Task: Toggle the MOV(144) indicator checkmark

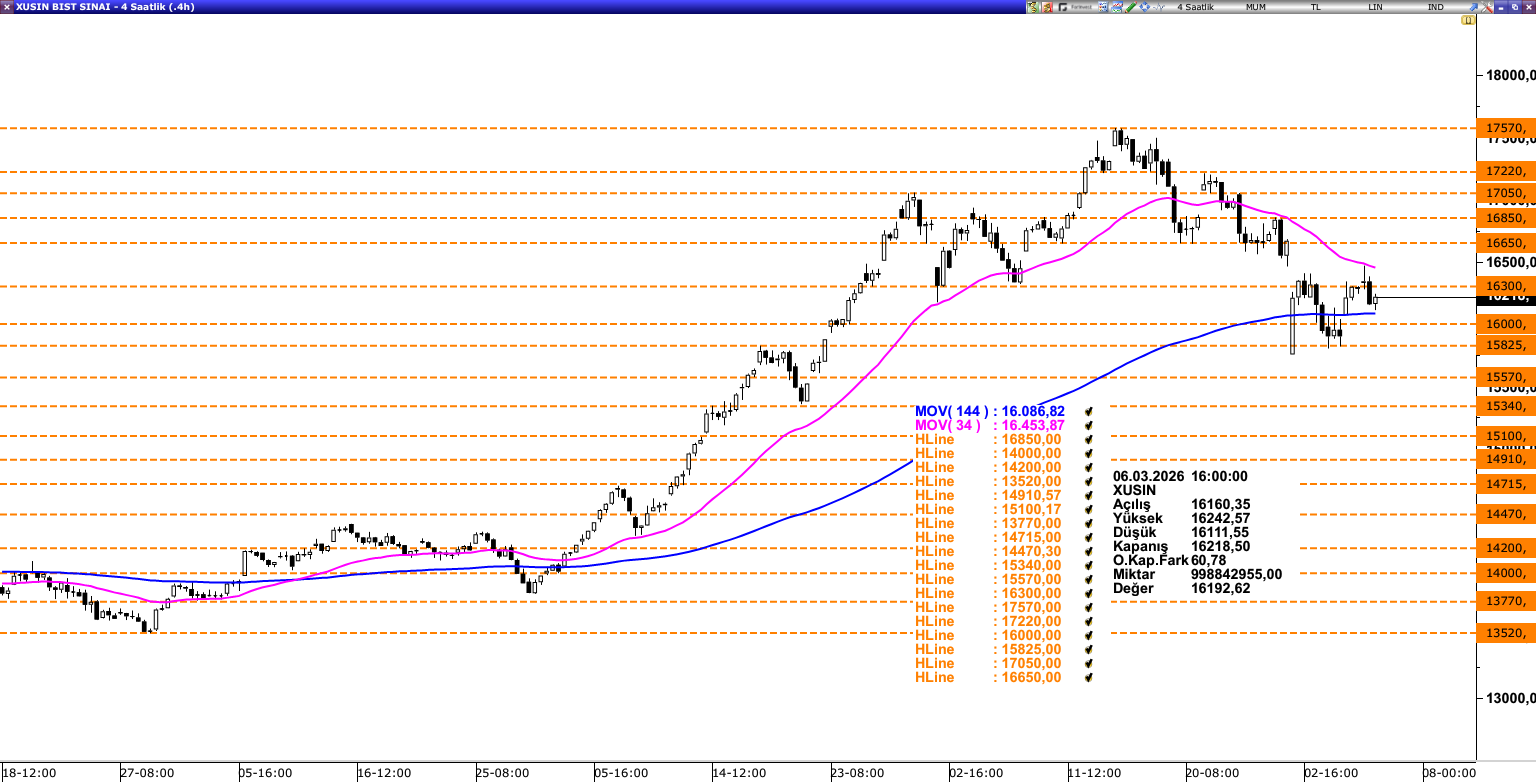Action: (1087, 411)
